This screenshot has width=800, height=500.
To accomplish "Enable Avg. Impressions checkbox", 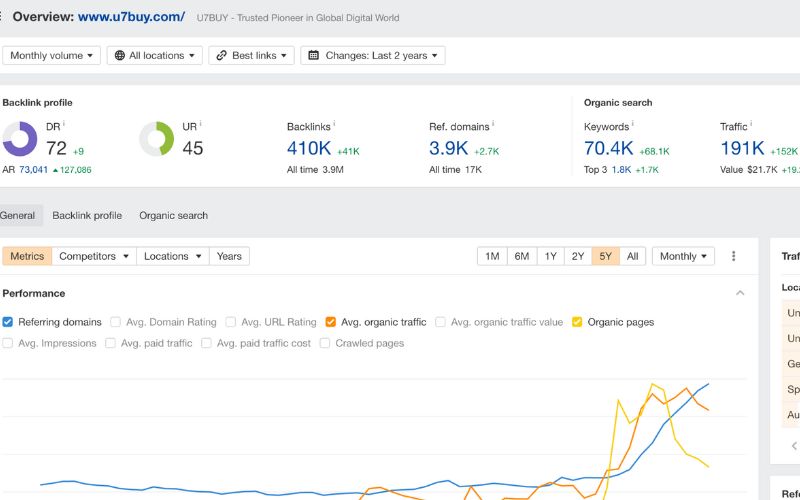I will pos(7,343).
